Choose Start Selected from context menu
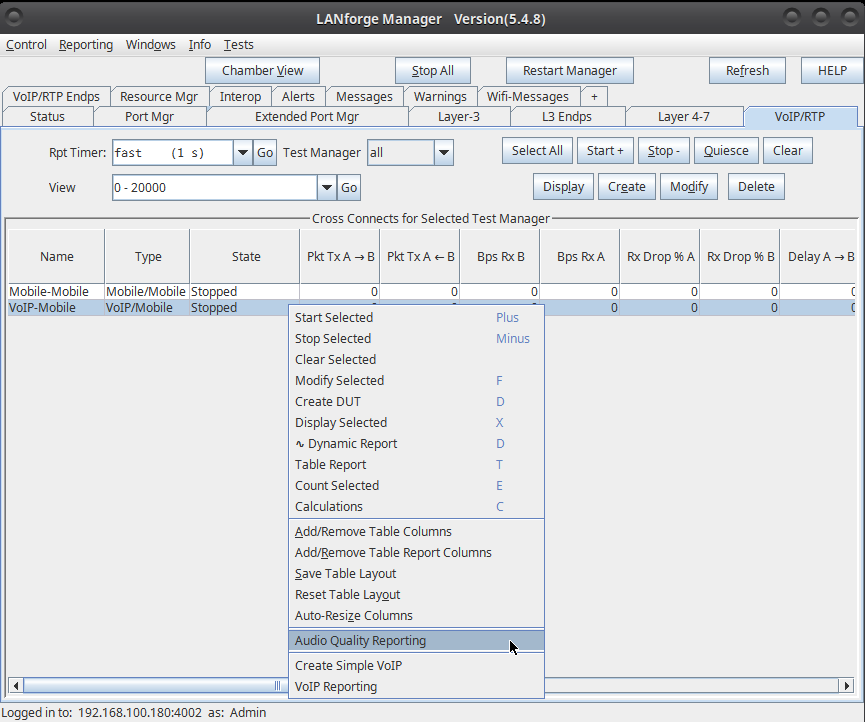This screenshot has height=722, width=865. (417, 318)
